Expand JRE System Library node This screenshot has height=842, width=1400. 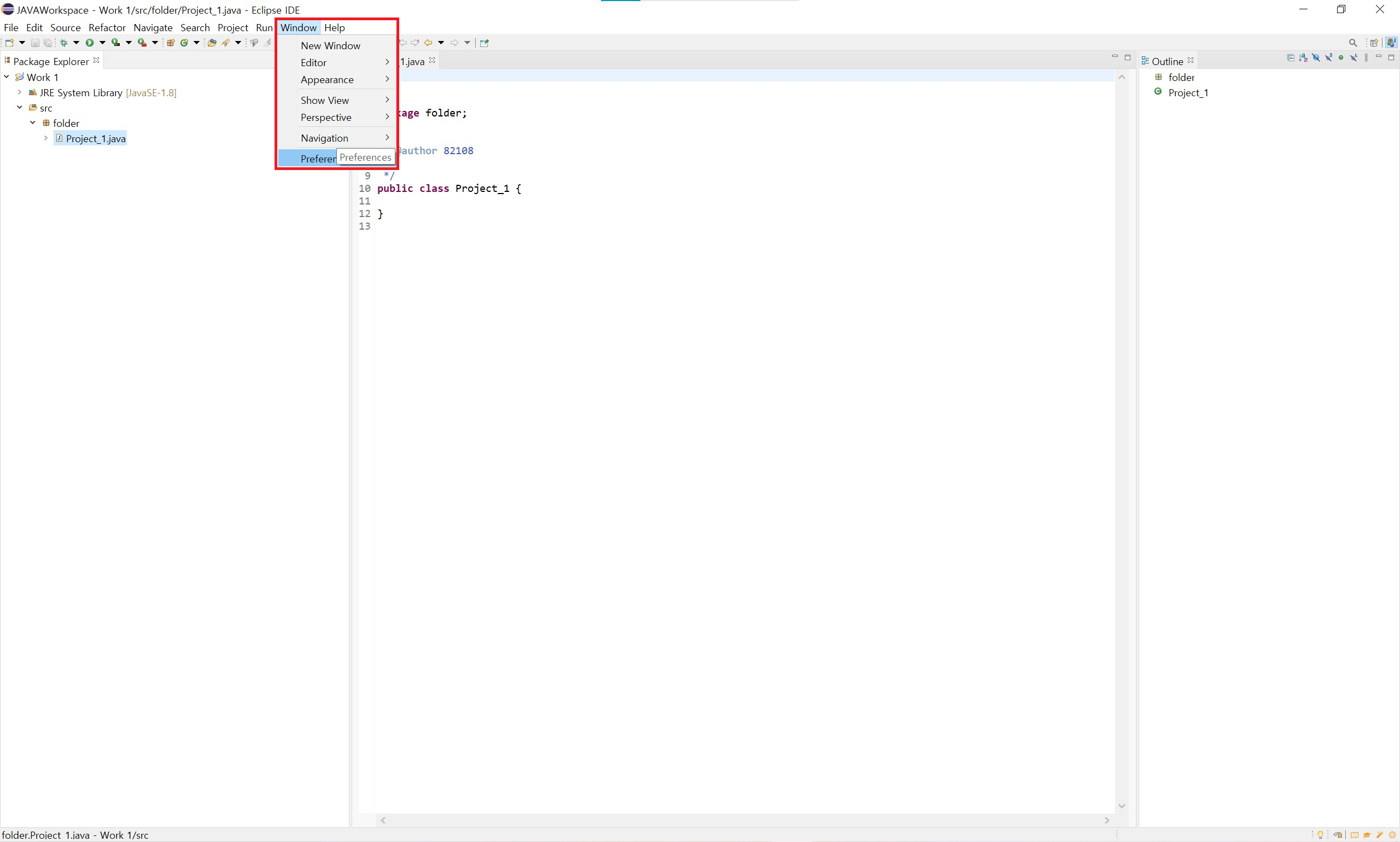coord(20,92)
